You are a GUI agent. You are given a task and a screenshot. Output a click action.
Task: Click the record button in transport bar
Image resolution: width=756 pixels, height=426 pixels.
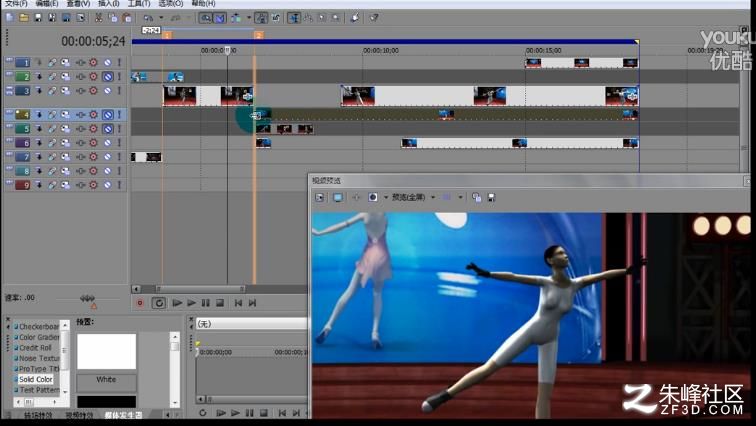tap(140, 303)
